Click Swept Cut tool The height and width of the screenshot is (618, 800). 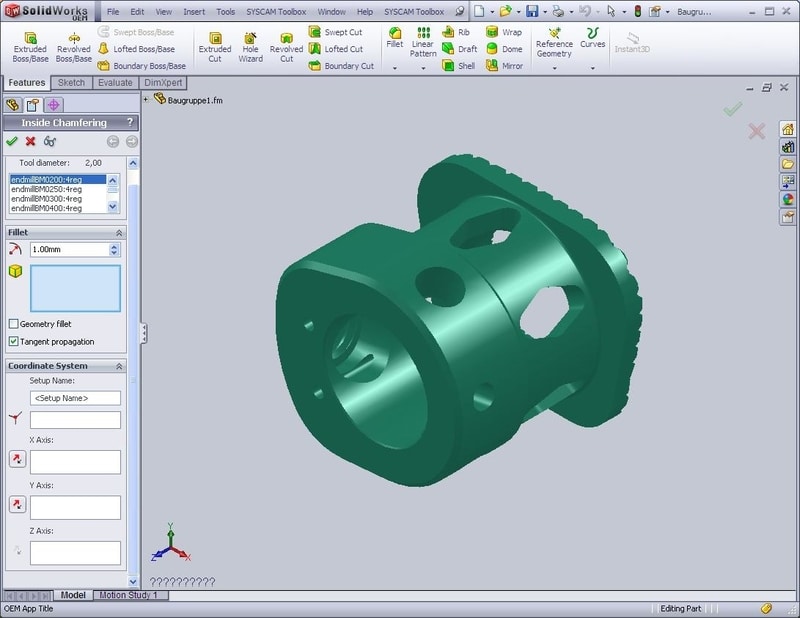(x=336, y=32)
